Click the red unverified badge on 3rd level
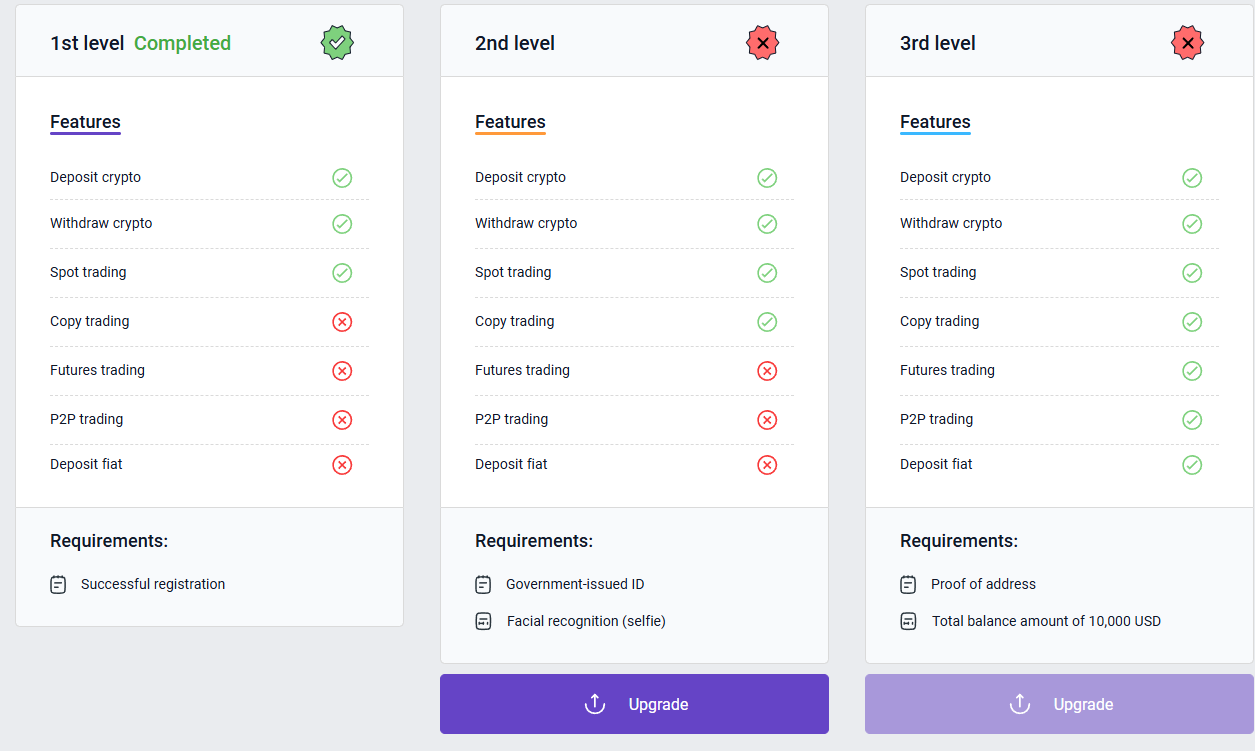 1187,43
